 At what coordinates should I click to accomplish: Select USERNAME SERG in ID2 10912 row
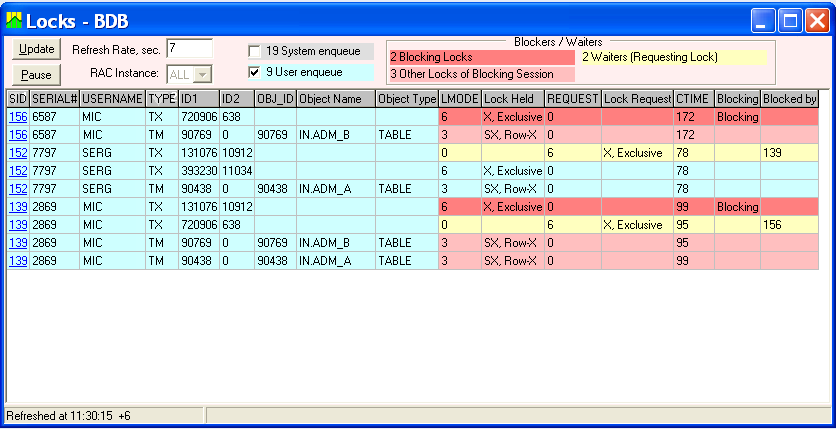coord(112,153)
